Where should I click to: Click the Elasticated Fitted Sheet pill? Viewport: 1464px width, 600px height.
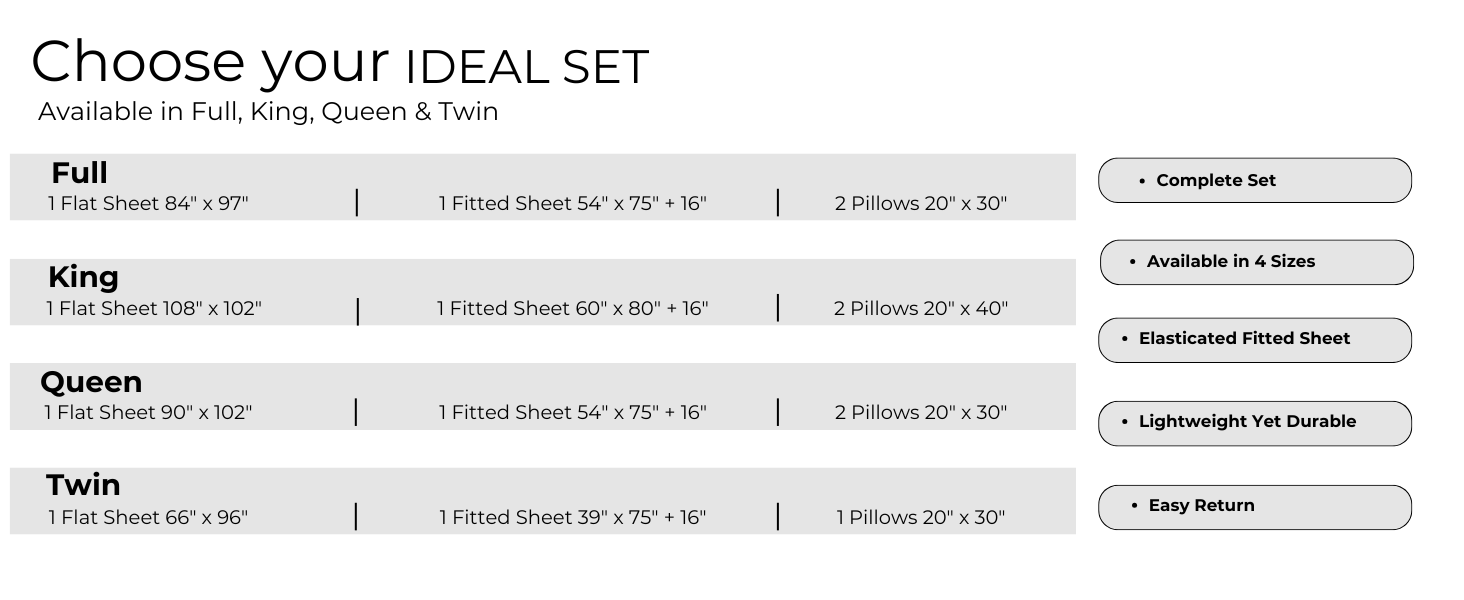point(1254,340)
